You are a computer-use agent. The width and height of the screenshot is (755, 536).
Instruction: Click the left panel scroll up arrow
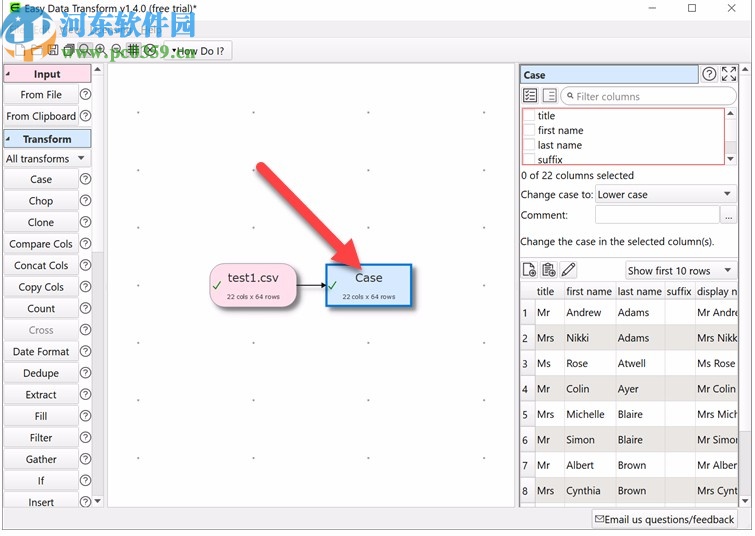click(x=98, y=70)
